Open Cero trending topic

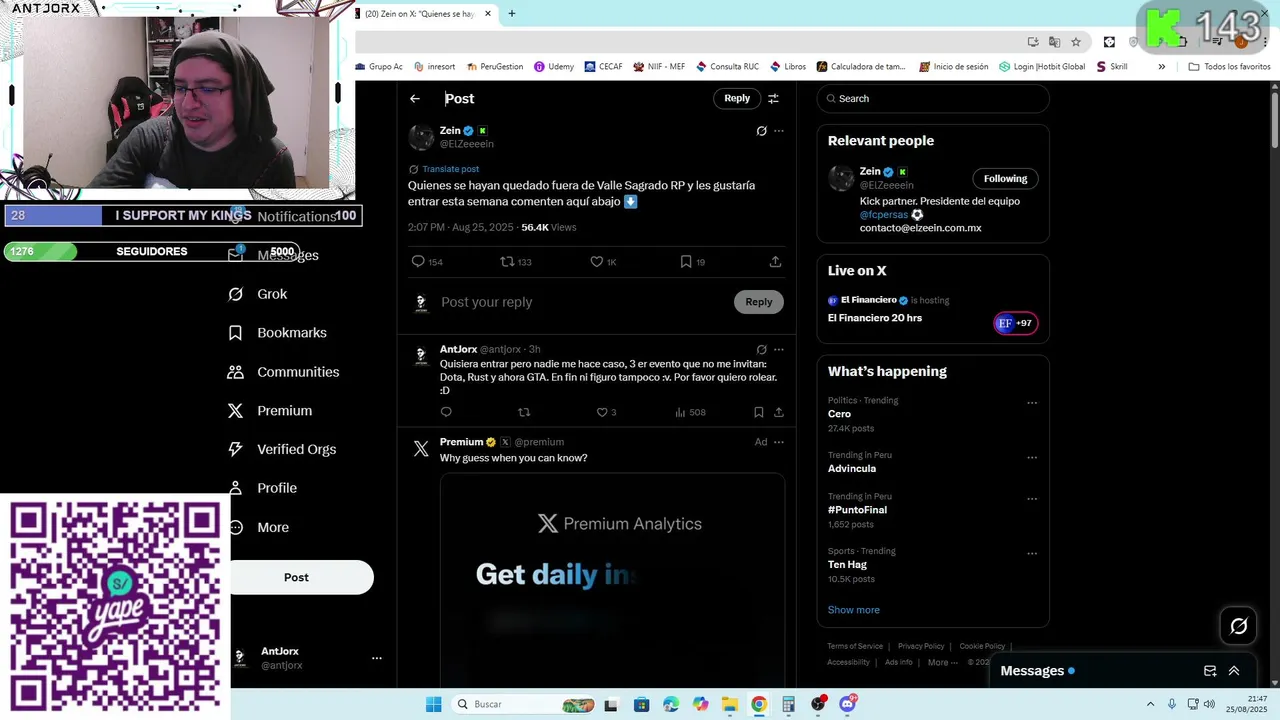[x=839, y=414]
